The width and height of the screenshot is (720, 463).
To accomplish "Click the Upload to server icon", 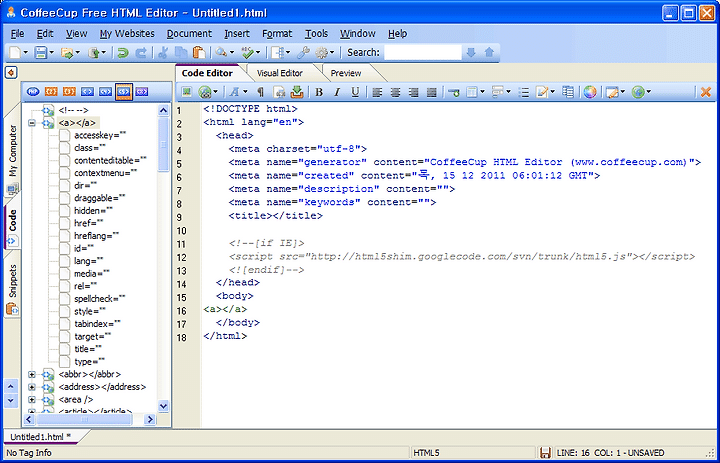I will tap(94, 53).
